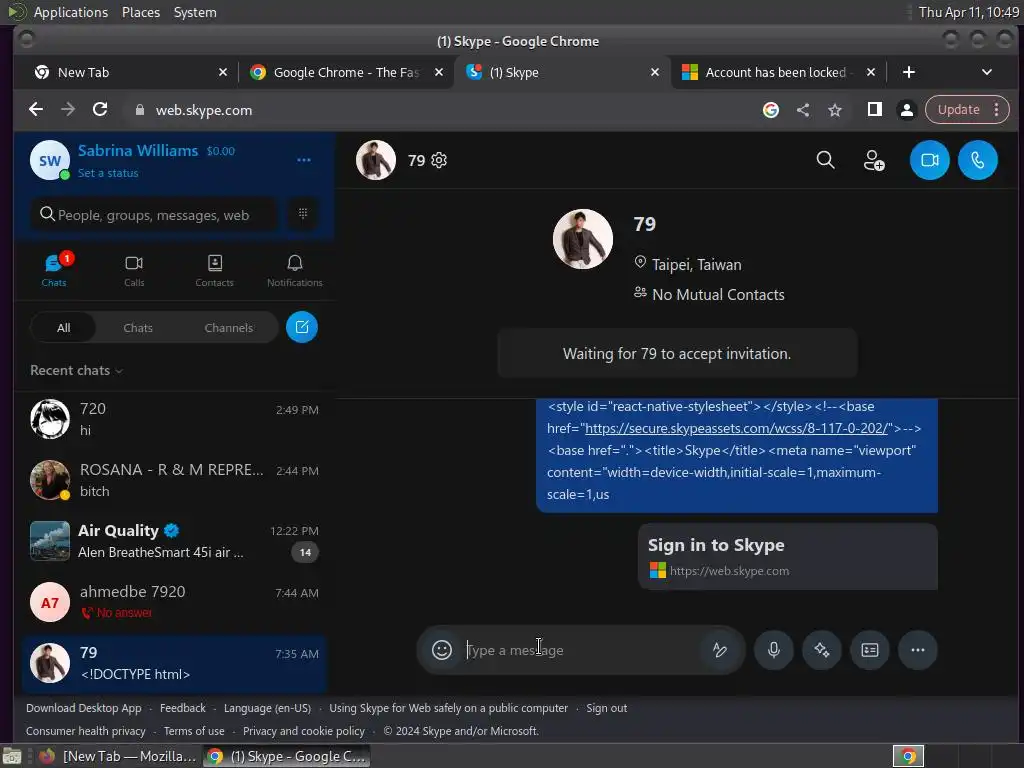
Task: Open Chrome side panel
Action: pyautogui.click(x=874, y=110)
